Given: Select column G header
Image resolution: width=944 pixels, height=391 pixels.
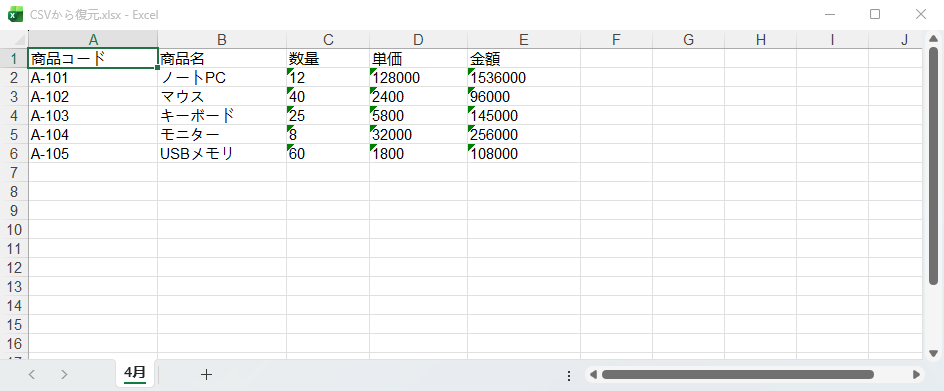Looking at the screenshot, I should 689,40.
